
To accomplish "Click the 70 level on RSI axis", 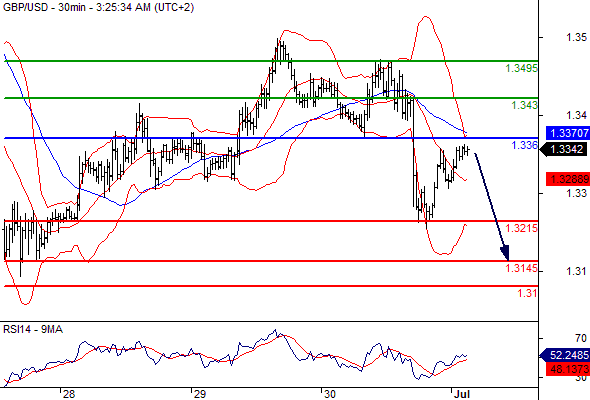I will (581, 338).
